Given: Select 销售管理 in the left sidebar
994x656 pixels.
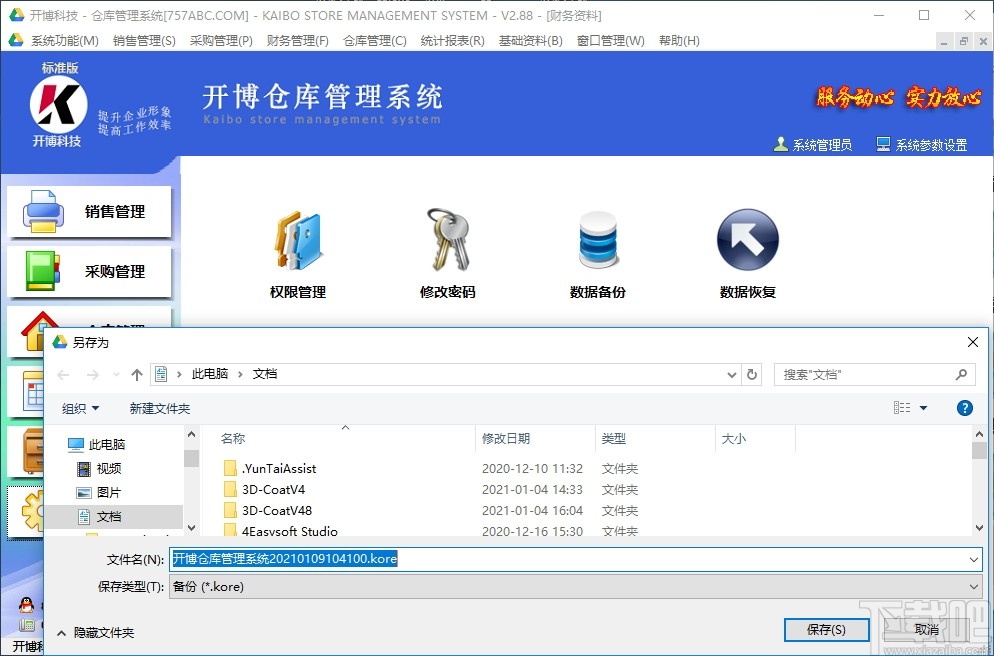Looking at the screenshot, I should point(90,212).
